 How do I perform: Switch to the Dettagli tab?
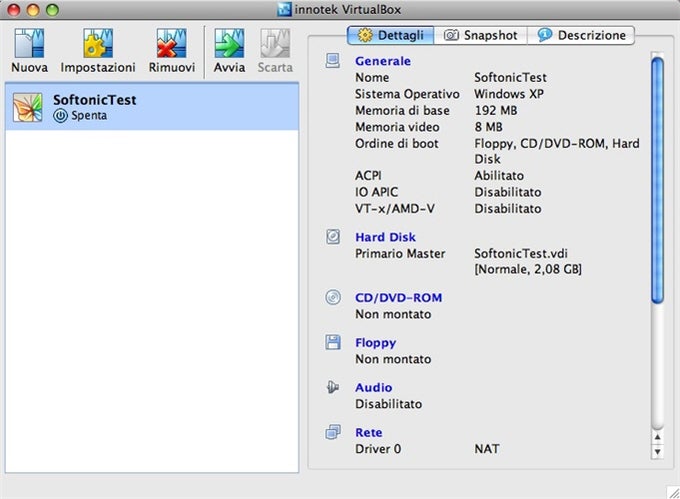tap(390, 35)
